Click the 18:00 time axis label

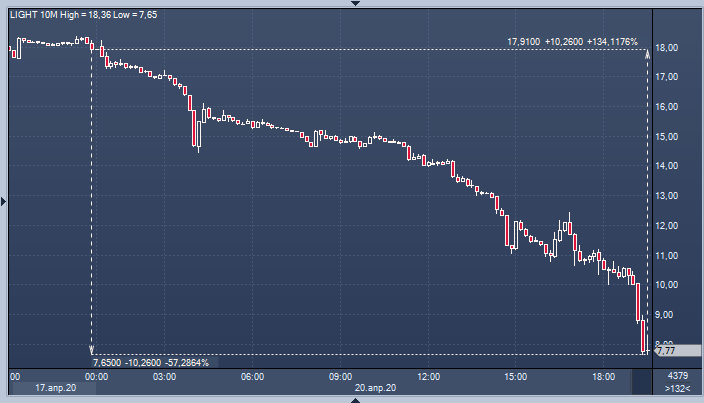click(x=603, y=376)
